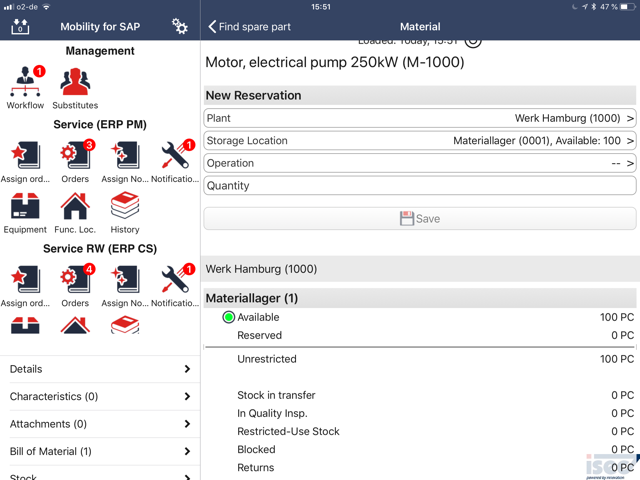Tap the Blocked stock label

256,449
